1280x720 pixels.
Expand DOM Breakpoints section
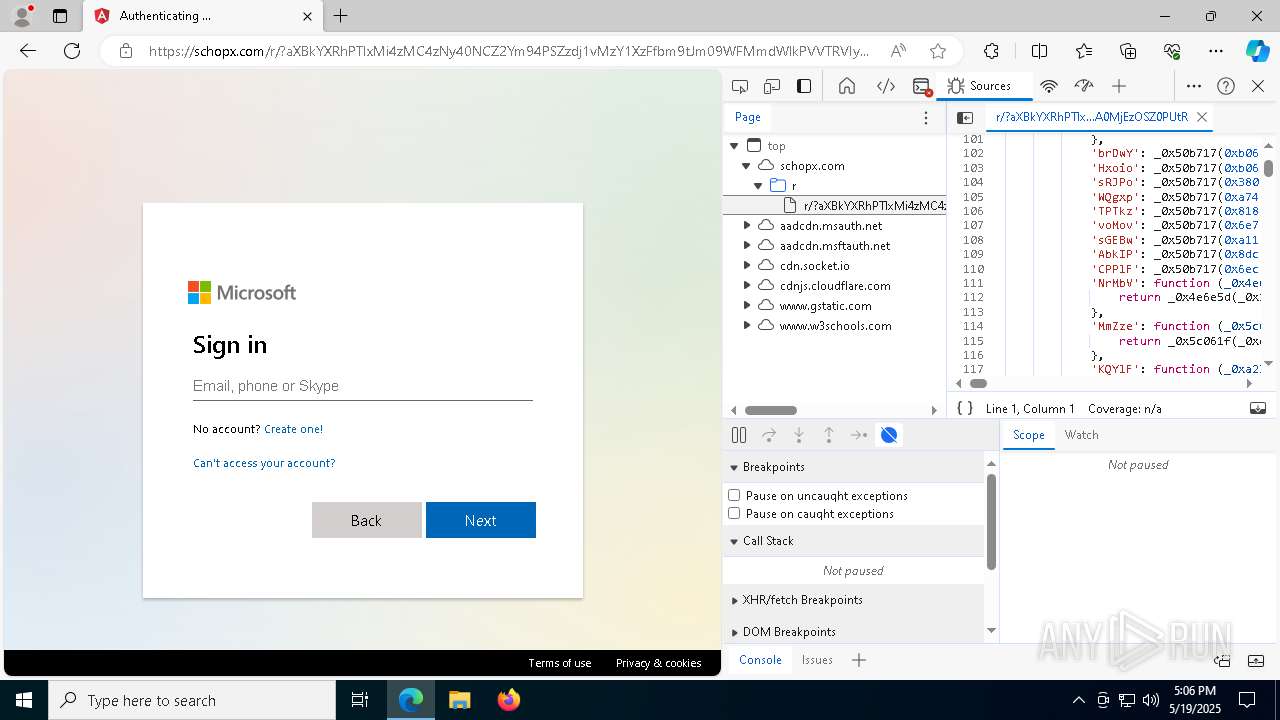(x=853, y=632)
